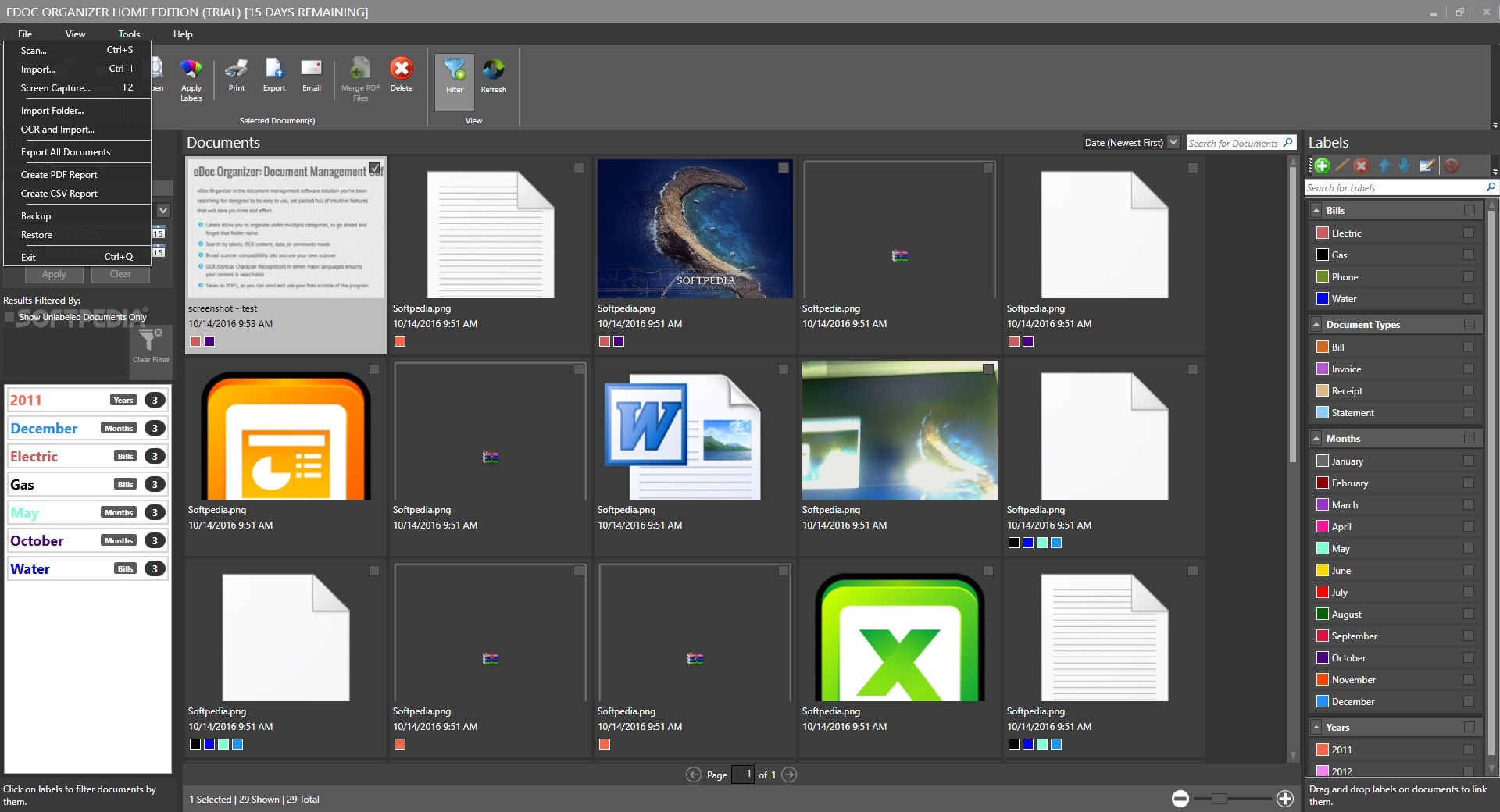
Task: Collapse the Months label group
Action: pos(1316,438)
